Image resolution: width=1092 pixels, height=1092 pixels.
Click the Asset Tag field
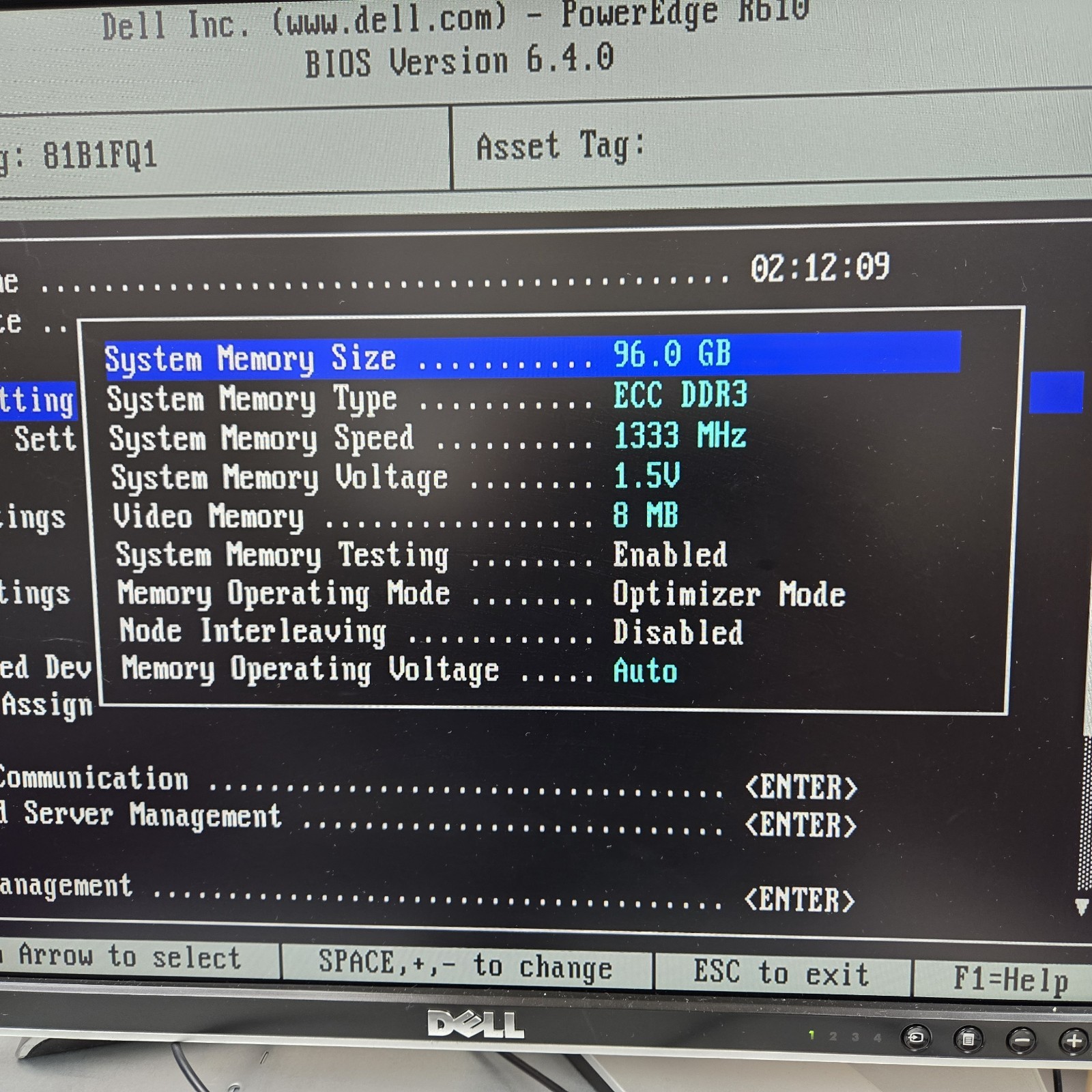(x=771, y=147)
